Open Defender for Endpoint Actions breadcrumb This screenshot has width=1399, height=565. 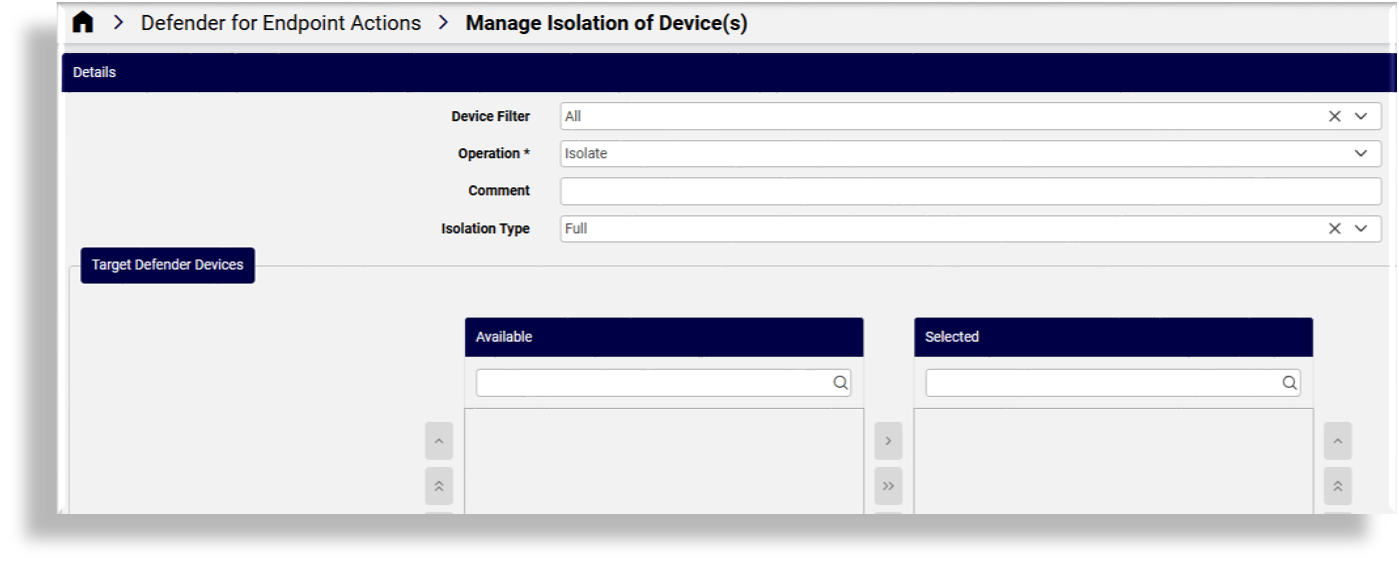(281, 23)
